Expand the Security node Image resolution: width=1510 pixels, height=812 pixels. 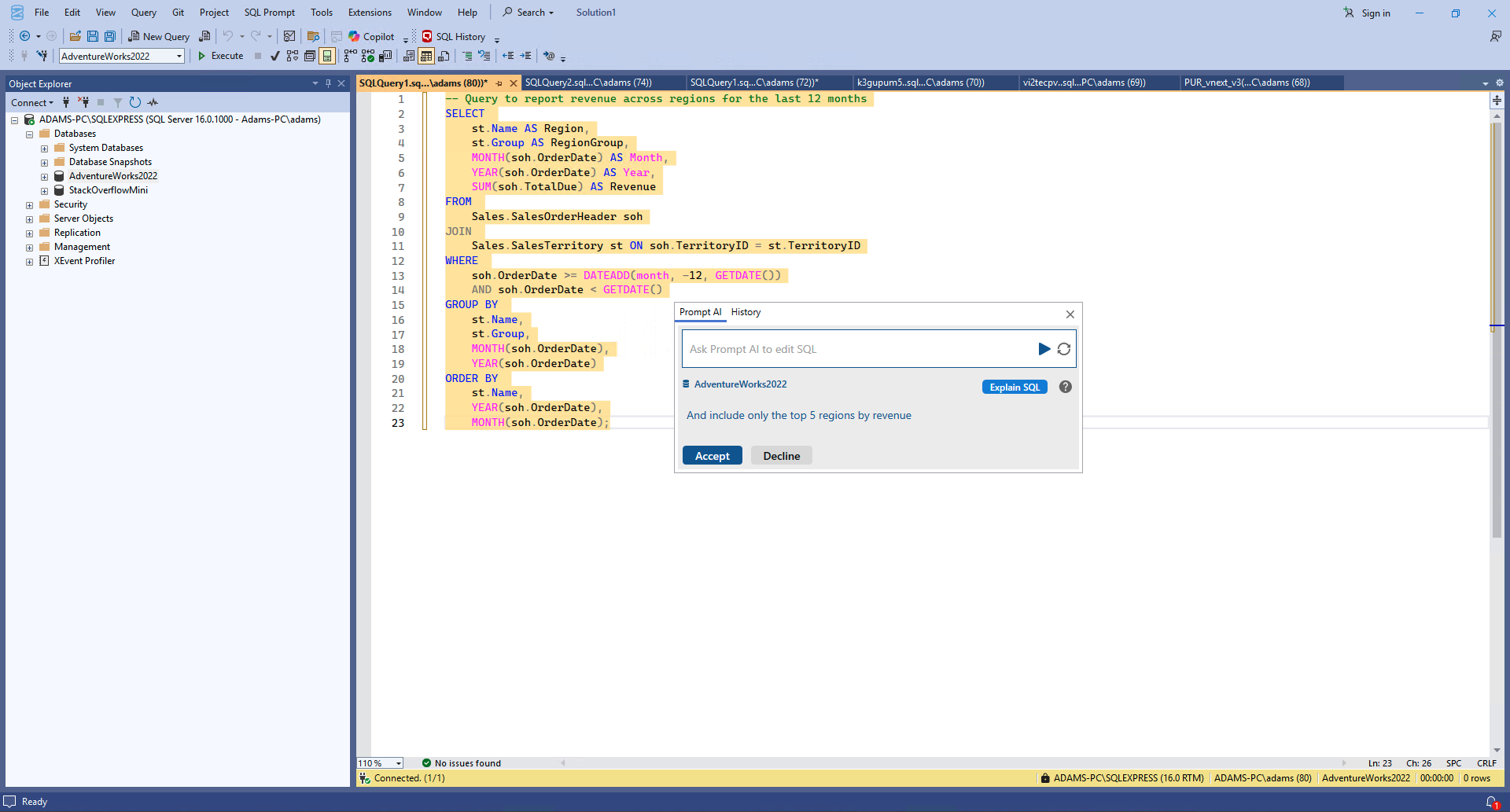pyautogui.click(x=29, y=204)
